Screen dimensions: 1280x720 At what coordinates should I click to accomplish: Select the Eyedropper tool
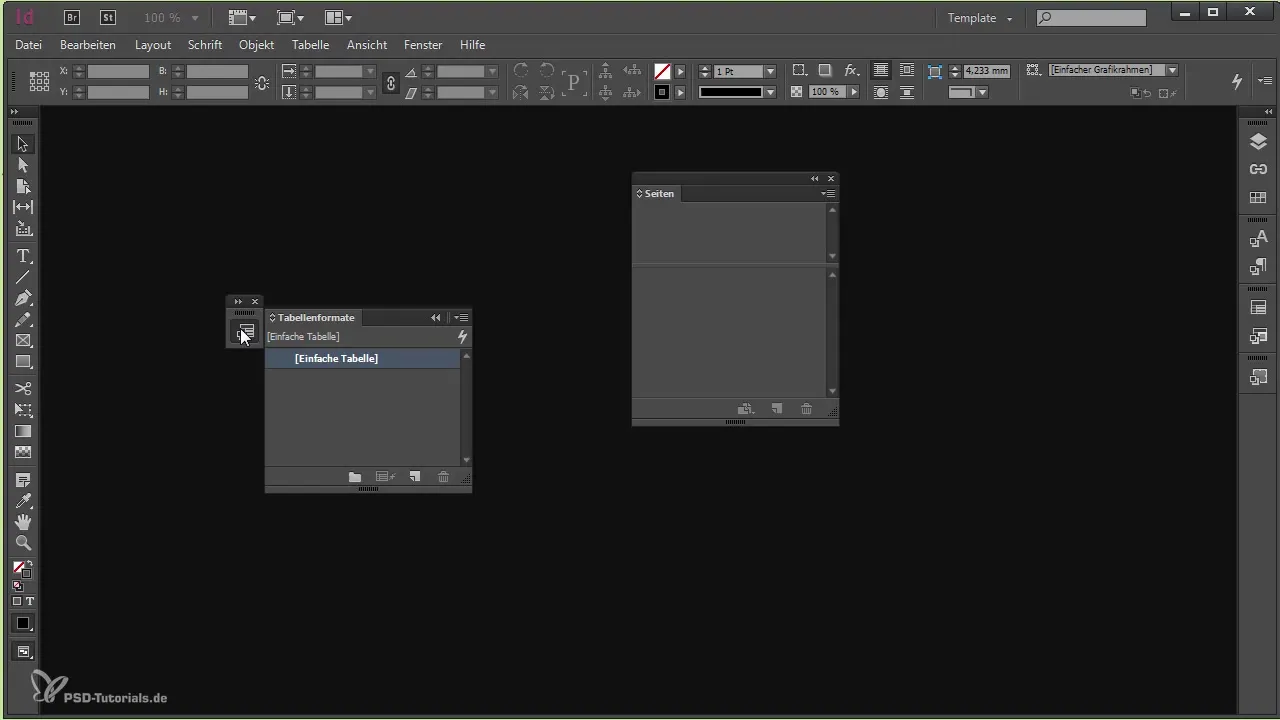coord(23,501)
